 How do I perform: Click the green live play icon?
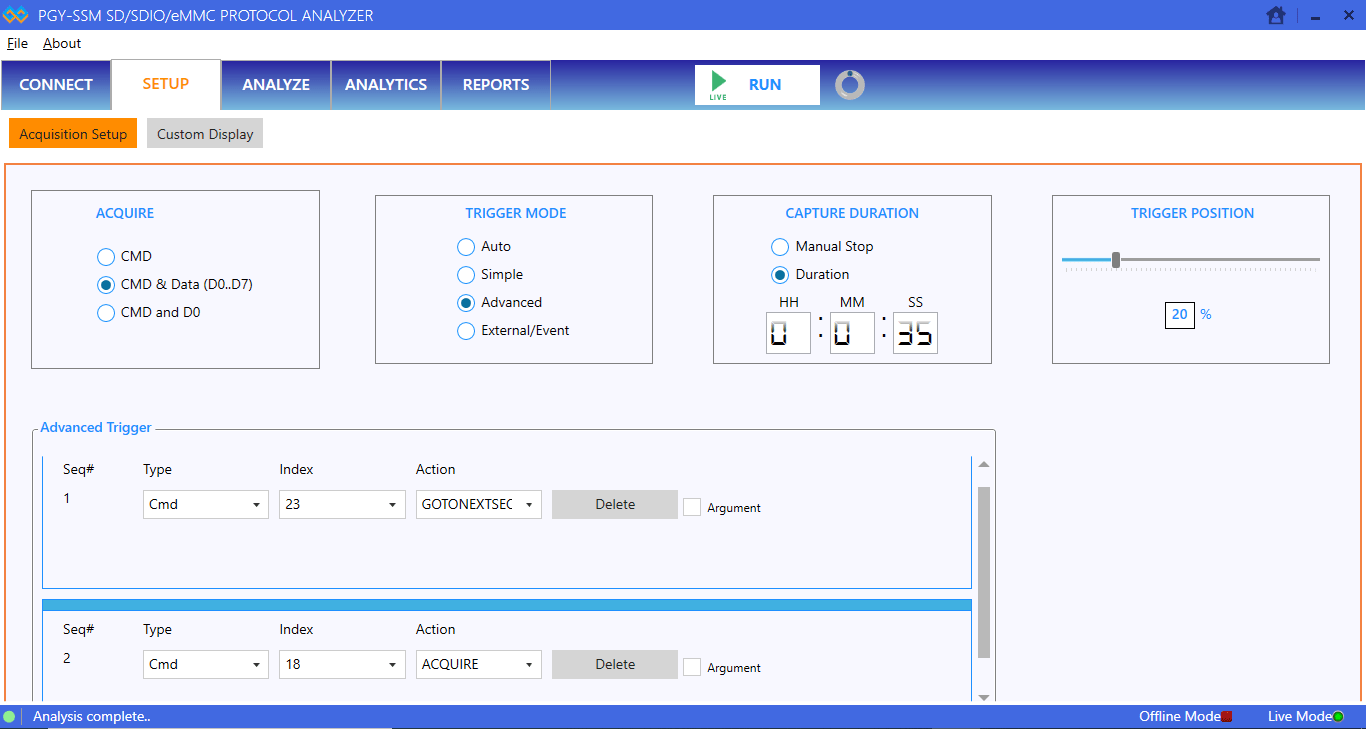[x=718, y=82]
